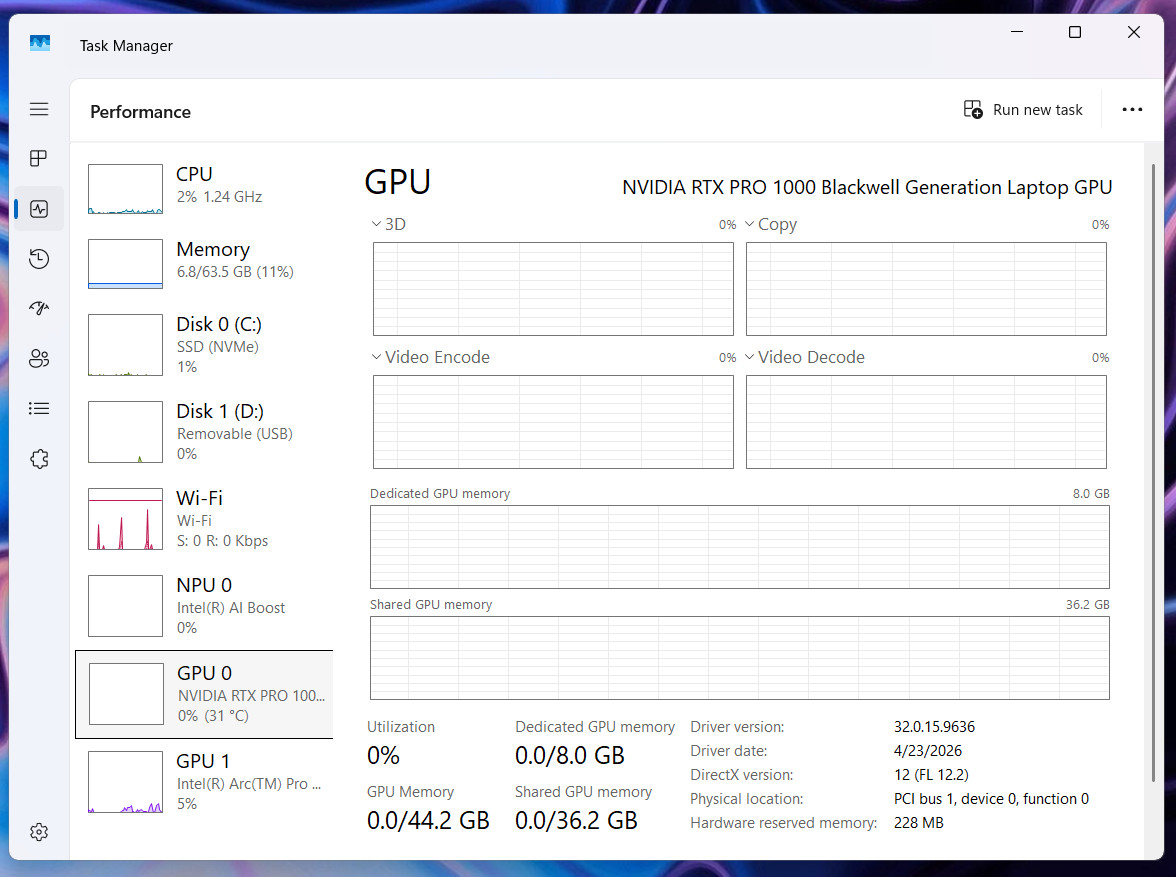The width and height of the screenshot is (1176, 877).
Task: Click the driver version value 32.0.15.9636
Action: [934, 727]
